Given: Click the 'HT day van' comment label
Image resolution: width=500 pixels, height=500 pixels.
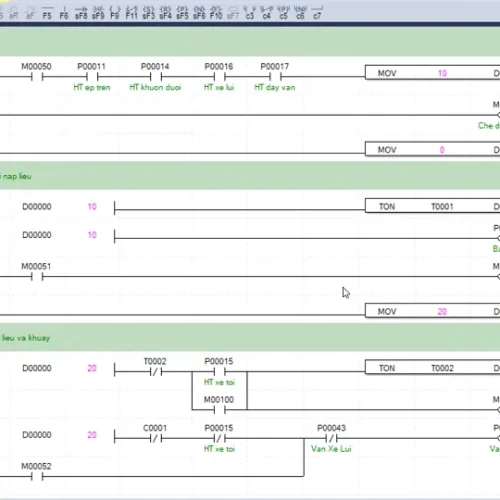Looking at the screenshot, I should tap(275, 87).
